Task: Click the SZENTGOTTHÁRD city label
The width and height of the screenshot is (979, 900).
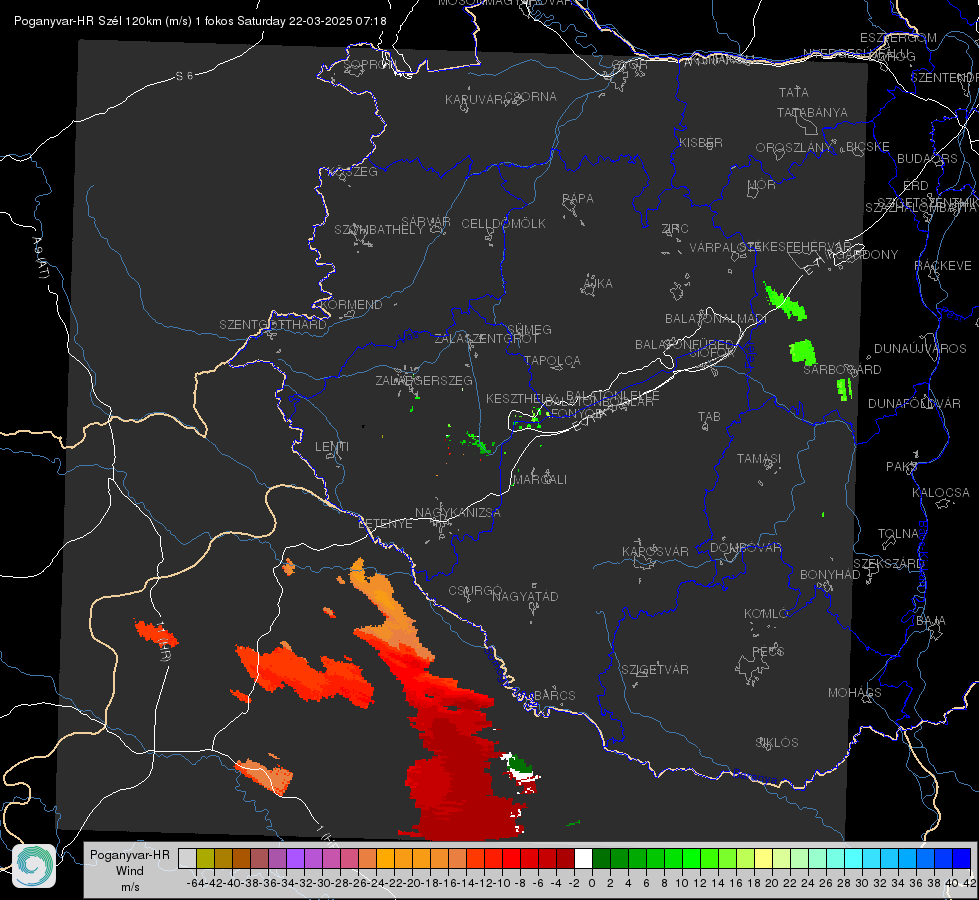Action: [273, 325]
